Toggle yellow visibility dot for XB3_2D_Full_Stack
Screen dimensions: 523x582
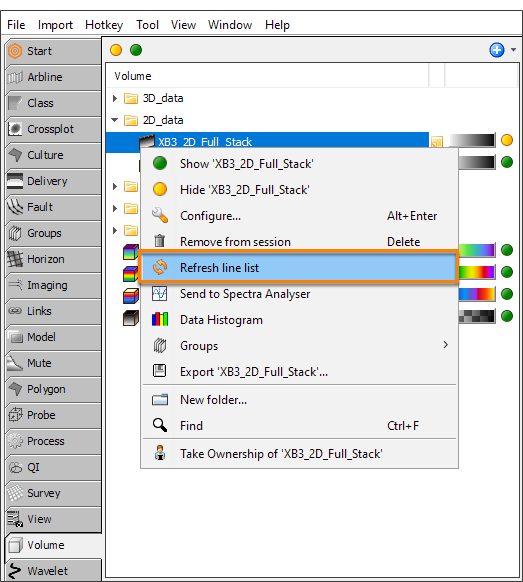(x=507, y=140)
